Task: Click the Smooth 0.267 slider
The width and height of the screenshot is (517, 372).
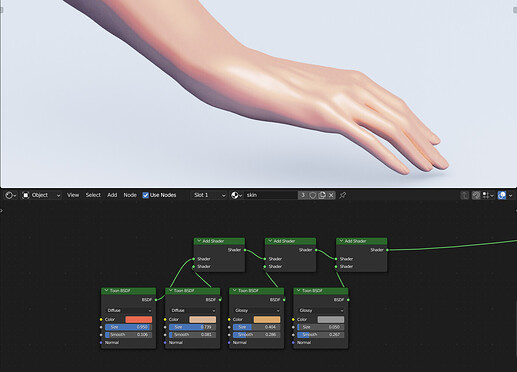Action: tap(321, 335)
